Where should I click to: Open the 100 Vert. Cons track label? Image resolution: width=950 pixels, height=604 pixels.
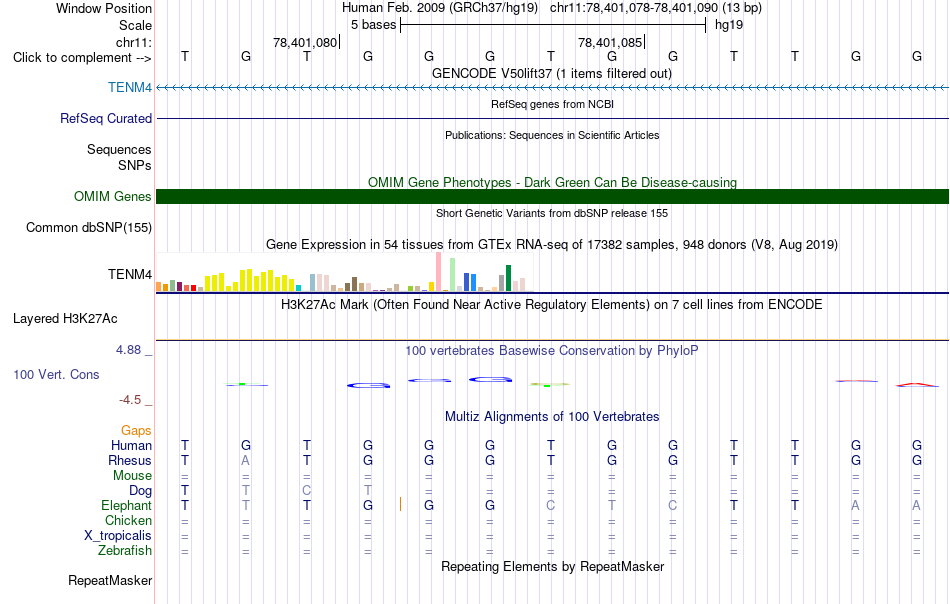56,374
